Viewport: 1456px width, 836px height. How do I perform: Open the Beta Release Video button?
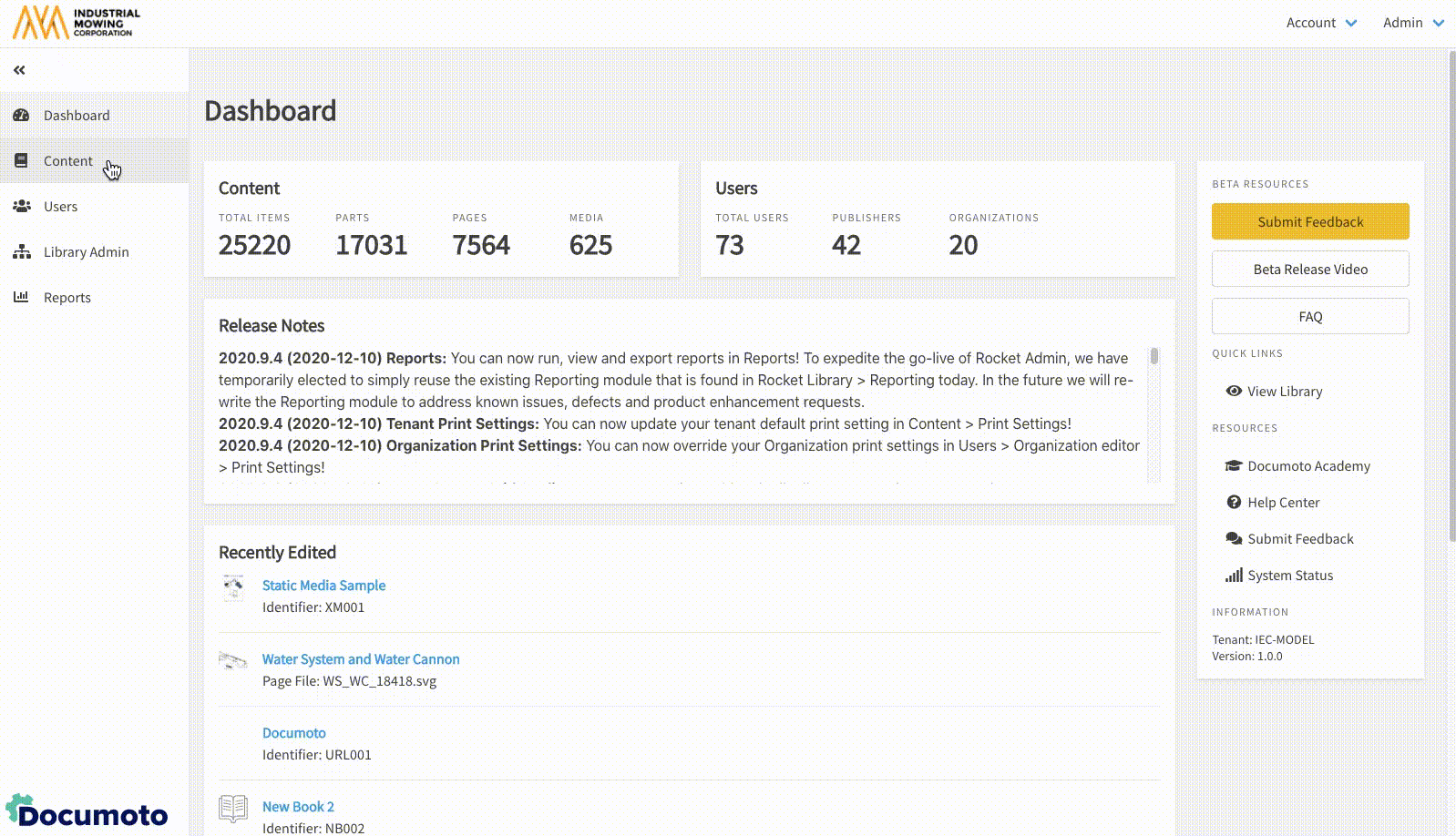pos(1309,270)
